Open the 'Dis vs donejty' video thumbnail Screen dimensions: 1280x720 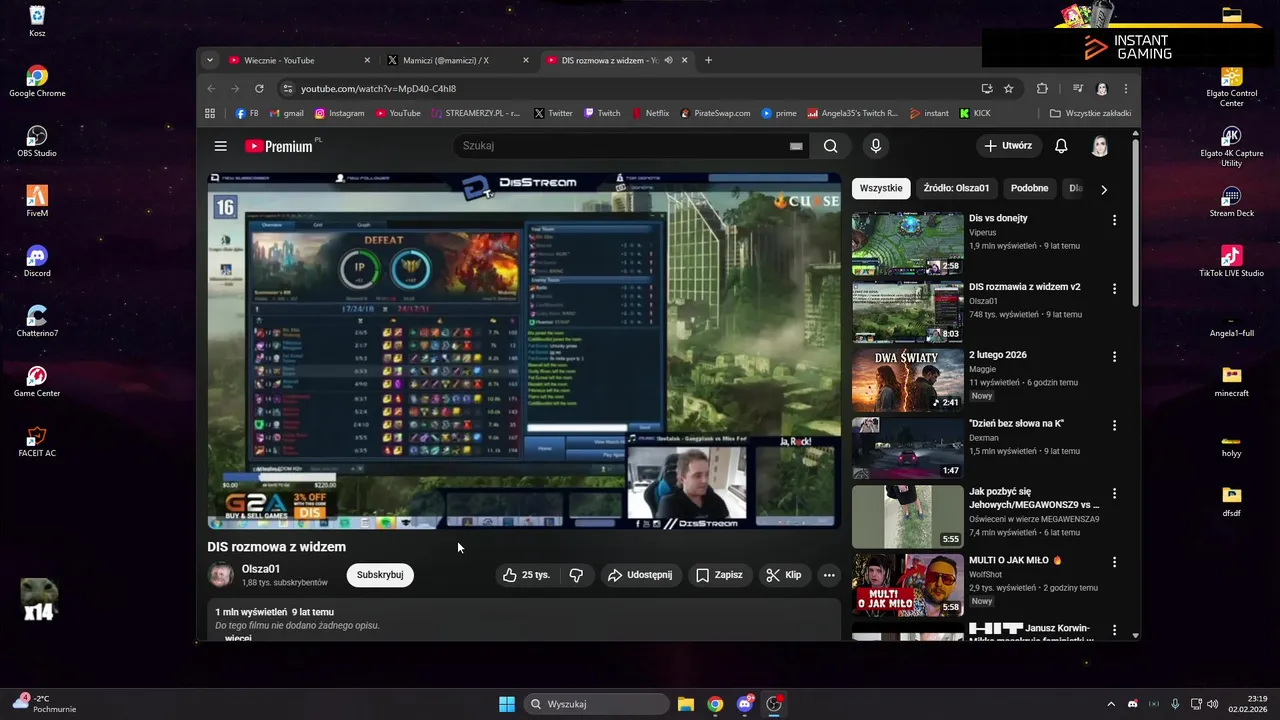tap(907, 242)
